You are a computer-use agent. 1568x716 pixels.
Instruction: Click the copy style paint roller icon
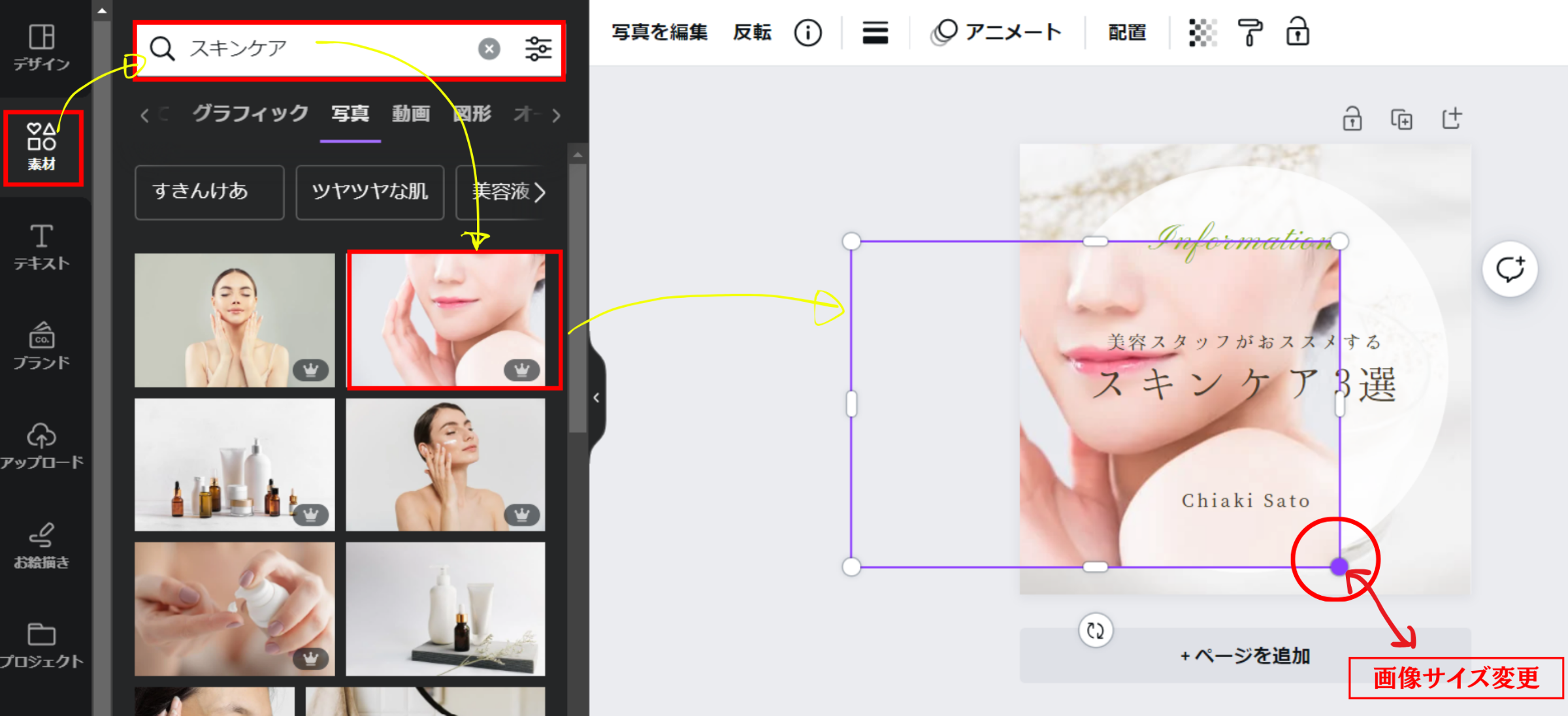1249,32
